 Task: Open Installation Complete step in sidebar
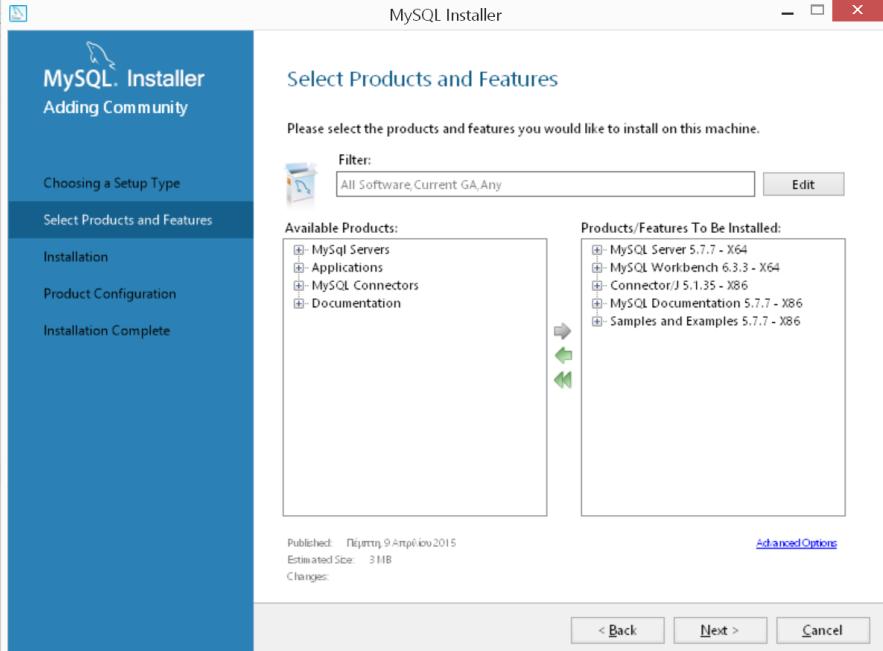tap(106, 331)
